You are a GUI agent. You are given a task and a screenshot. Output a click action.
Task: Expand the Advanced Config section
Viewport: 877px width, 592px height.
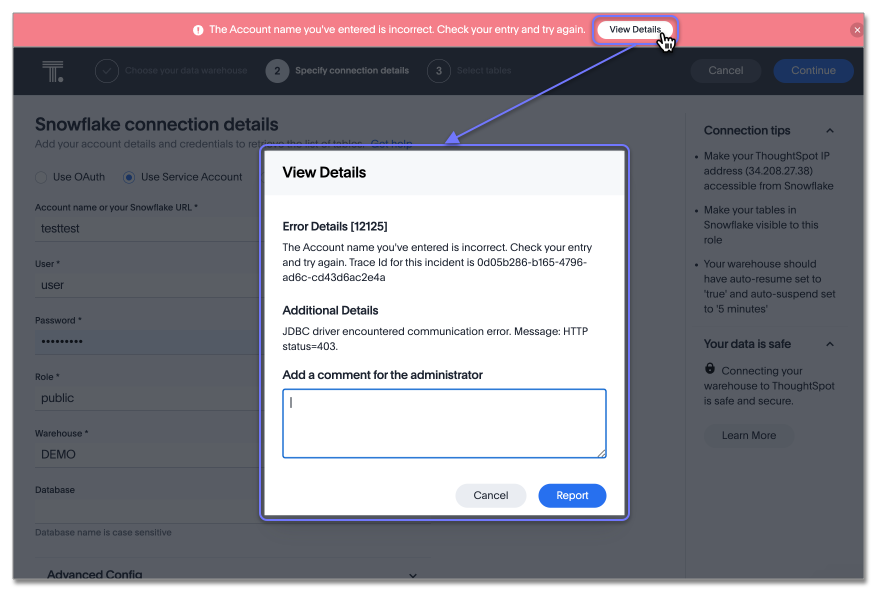click(412, 575)
